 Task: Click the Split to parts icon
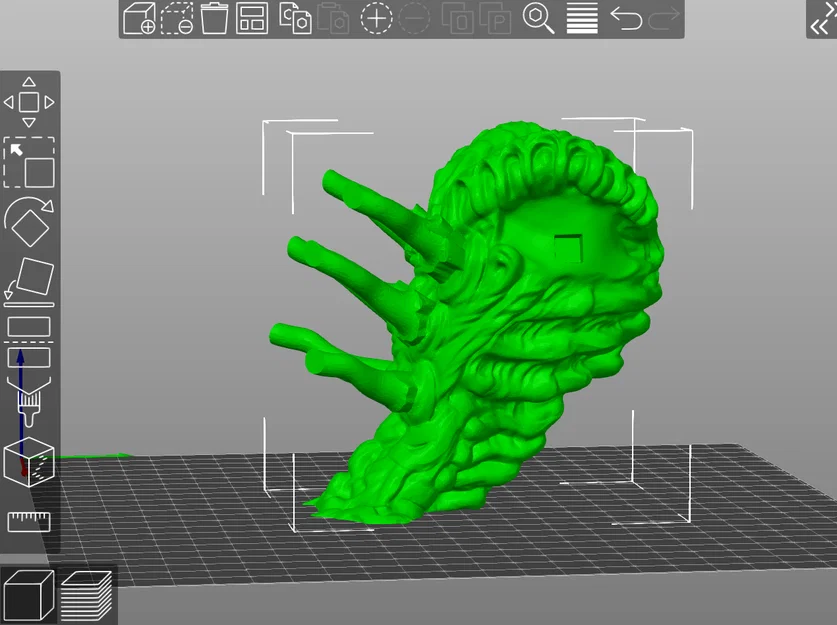tap(495, 19)
